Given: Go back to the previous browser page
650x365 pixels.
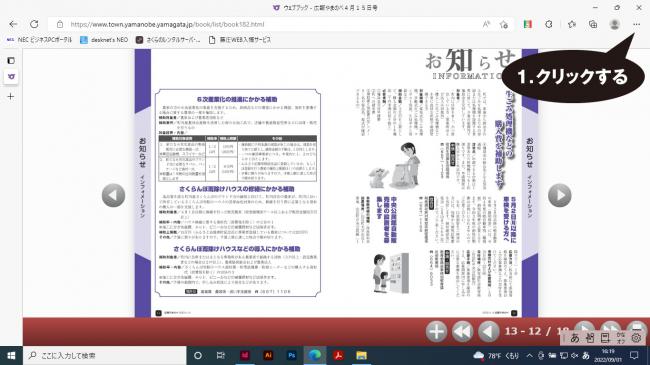Looking at the screenshot, I should coord(13,24).
